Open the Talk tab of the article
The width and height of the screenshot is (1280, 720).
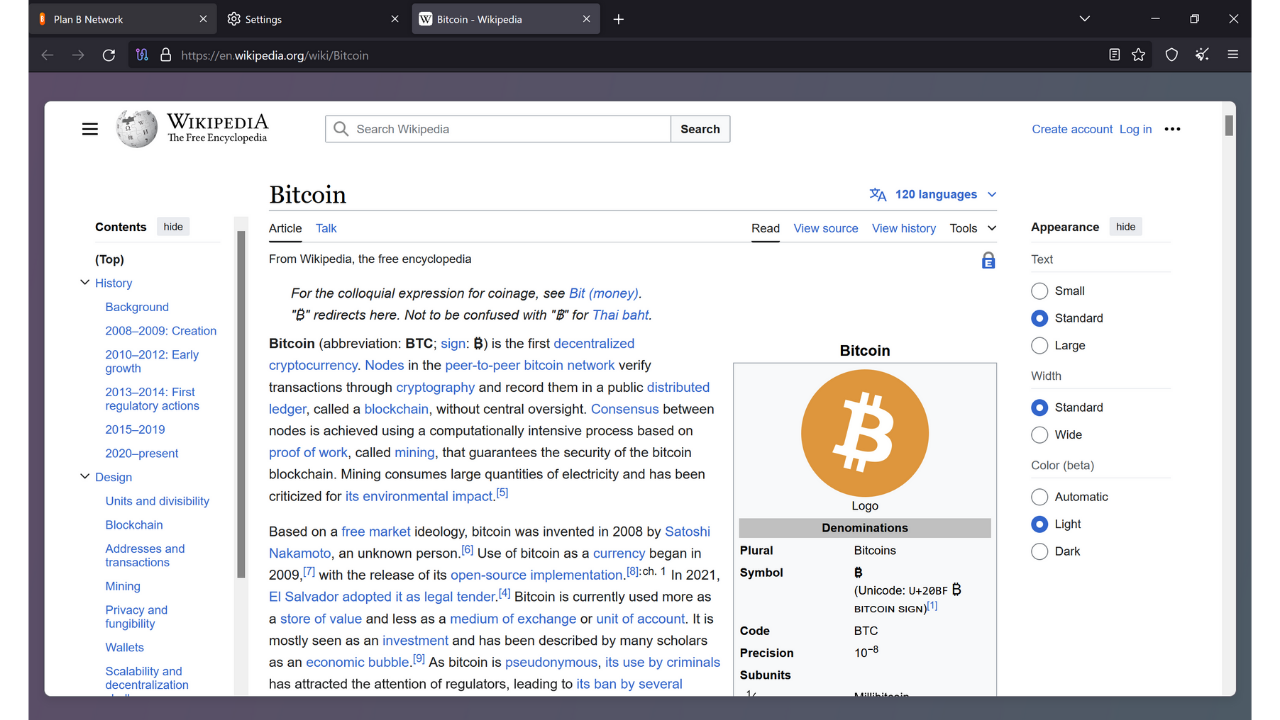pos(326,228)
